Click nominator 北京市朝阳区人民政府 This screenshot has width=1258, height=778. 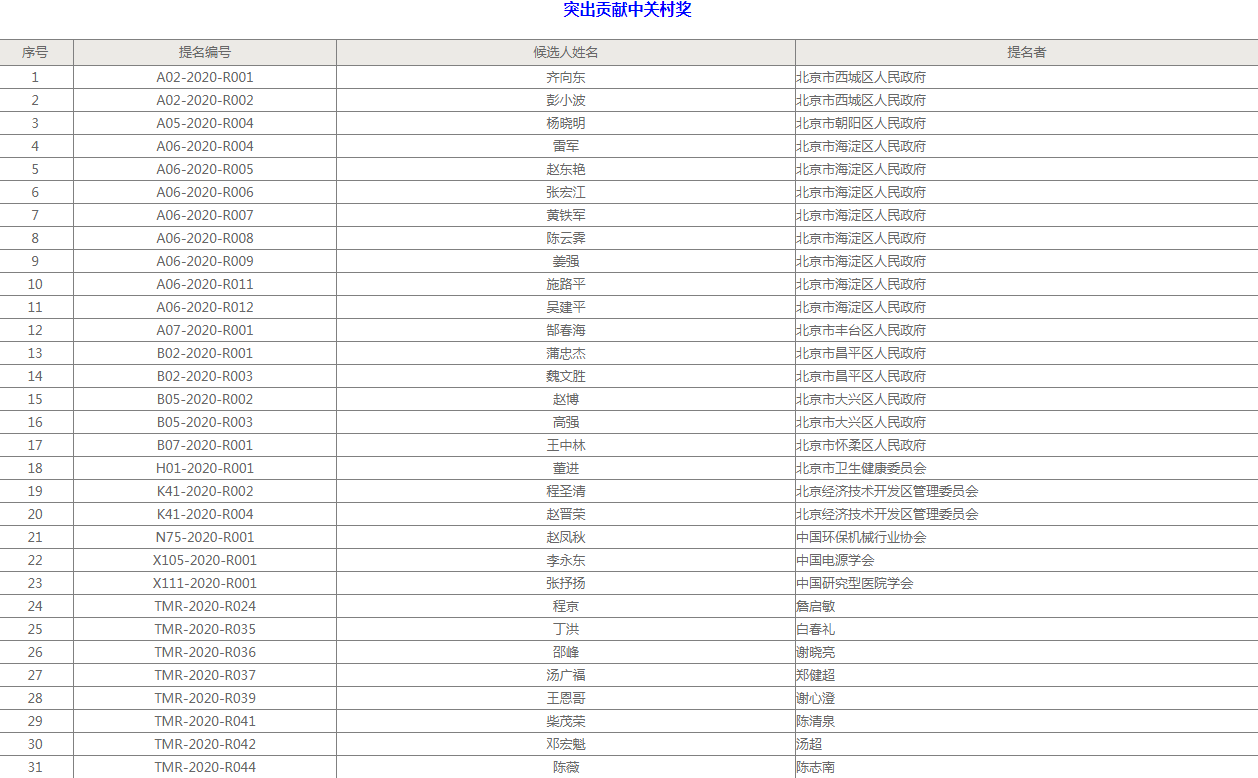click(861, 123)
